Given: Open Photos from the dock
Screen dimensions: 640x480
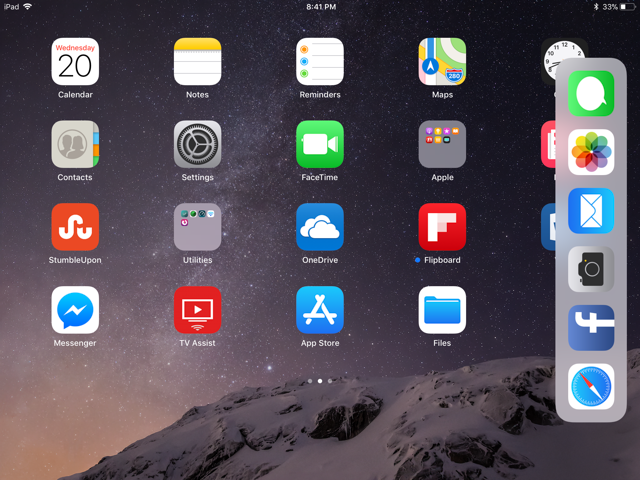Looking at the screenshot, I should pos(591,152).
